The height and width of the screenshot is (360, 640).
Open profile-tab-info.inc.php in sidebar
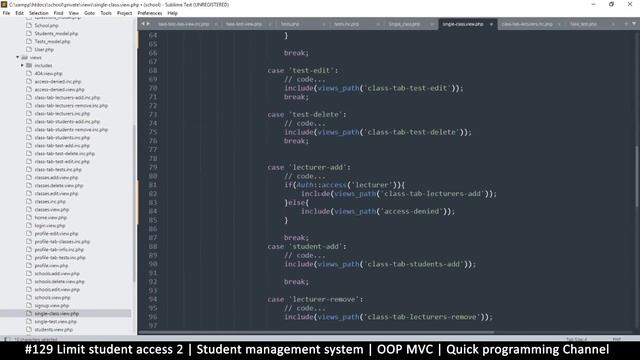point(59,249)
